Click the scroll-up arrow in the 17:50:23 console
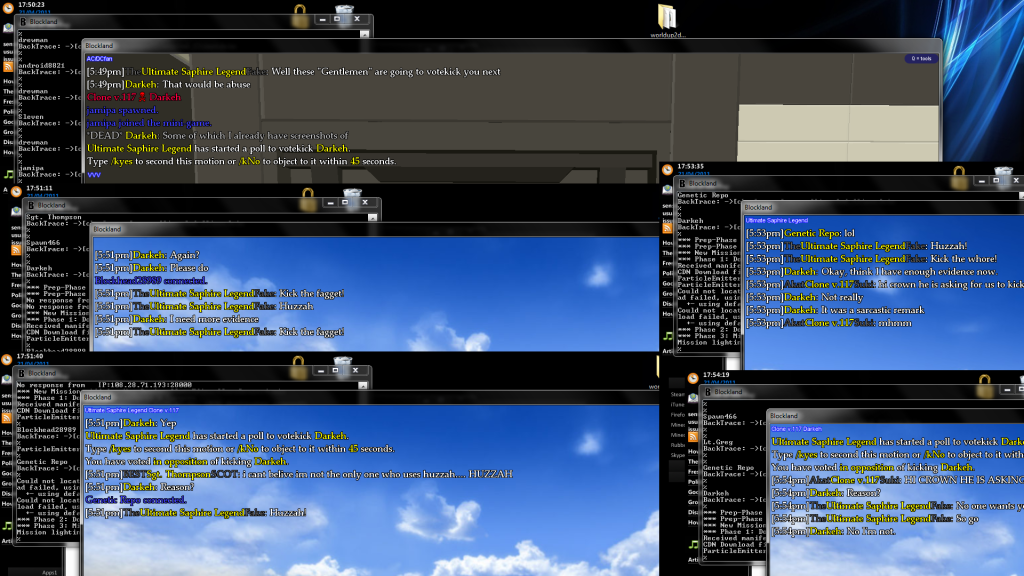 tap(364, 35)
